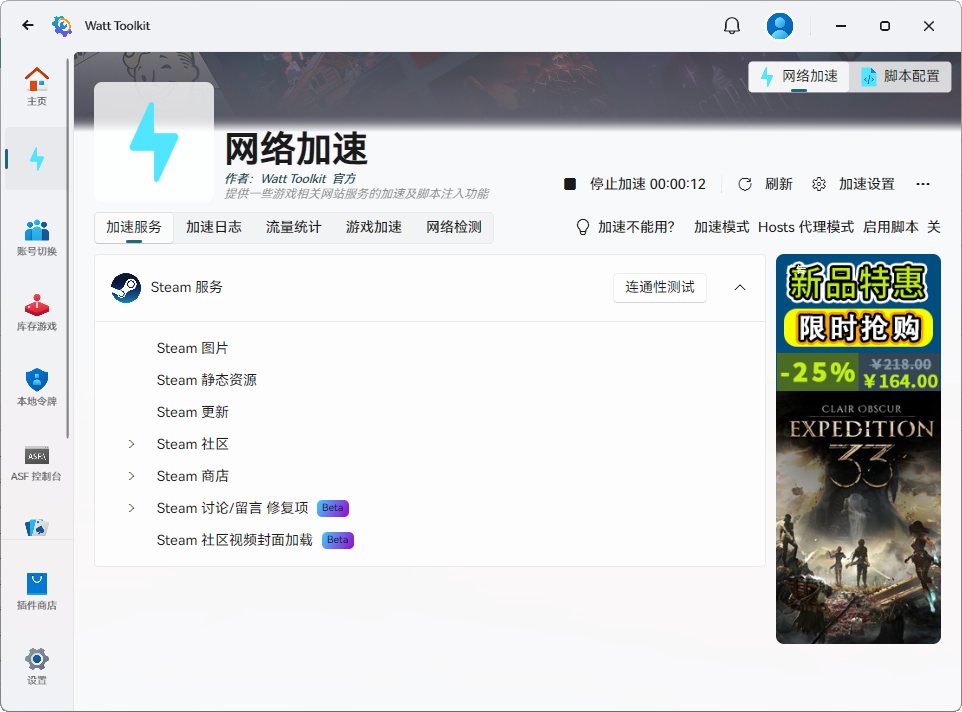Screen dimensions: 962x712
Task: Select the lightning 网络加速 sidebar icon
Action: point(37,157)
